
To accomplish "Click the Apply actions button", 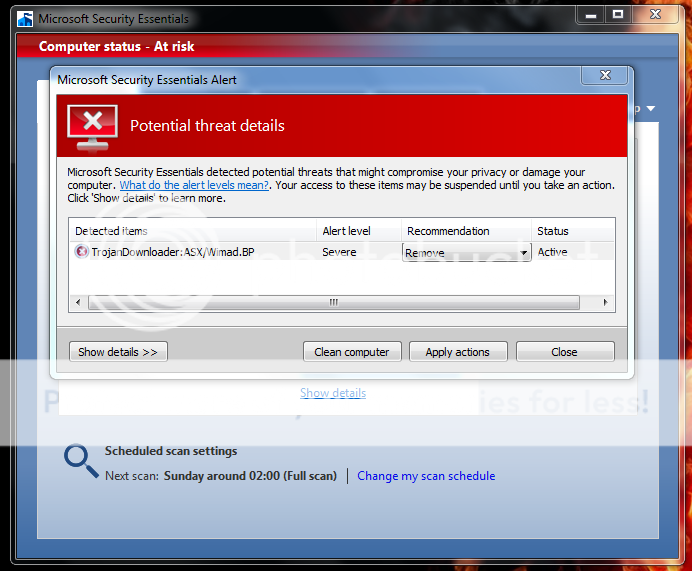I will [458, 352].
